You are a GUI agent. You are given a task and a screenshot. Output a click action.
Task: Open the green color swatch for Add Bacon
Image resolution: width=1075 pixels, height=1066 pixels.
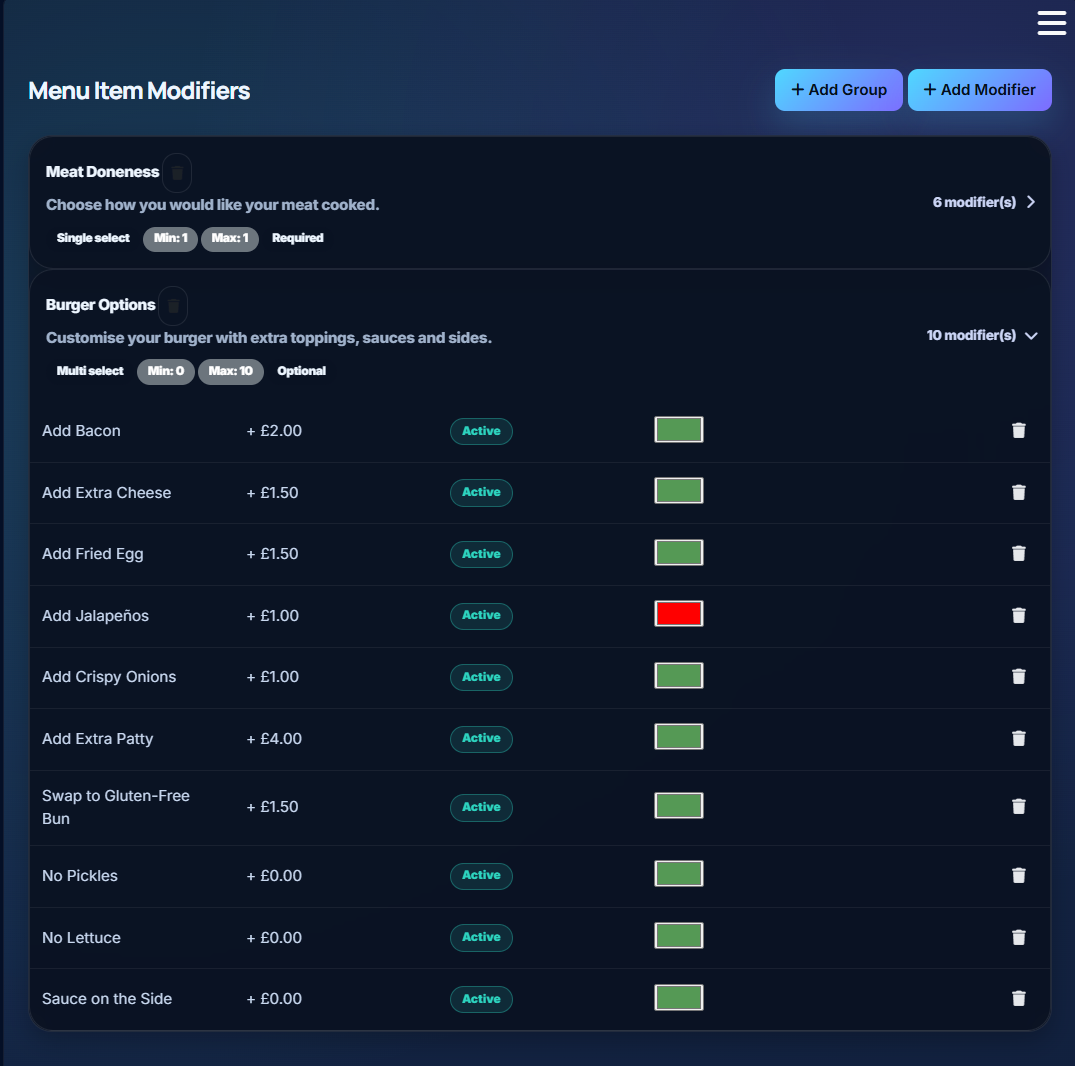pos(679,430)
